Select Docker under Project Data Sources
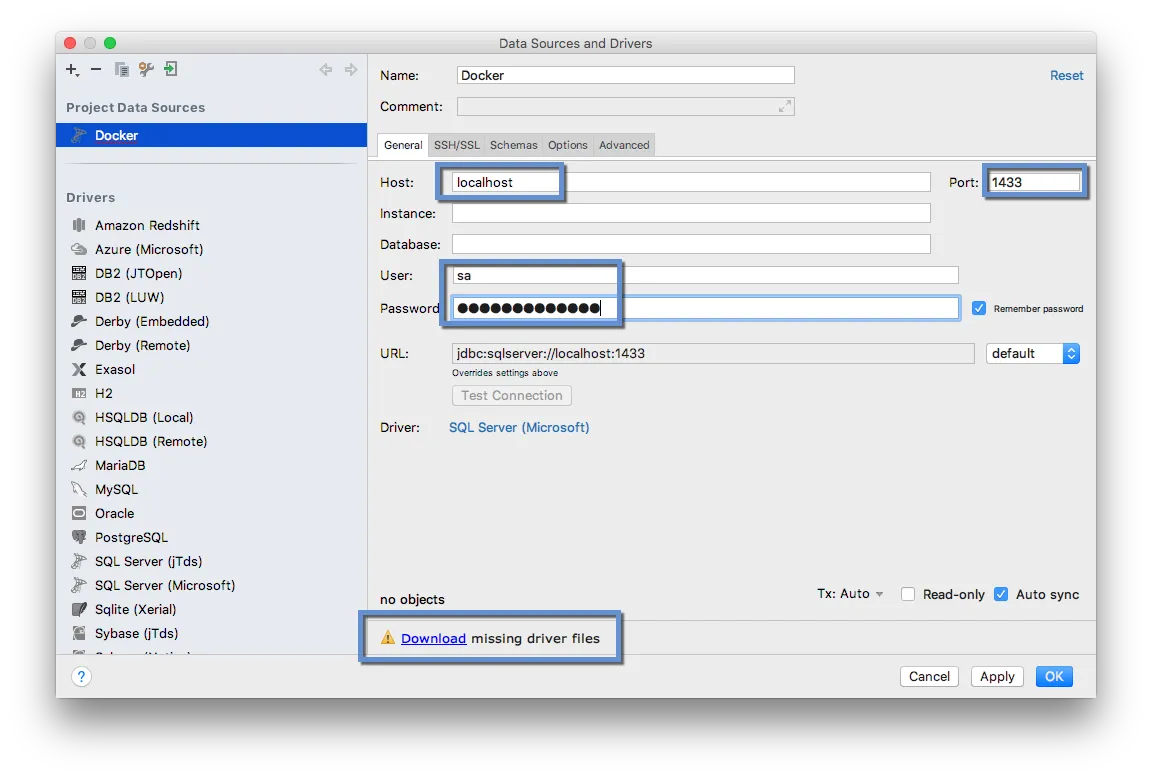Viewport: 1152px width, 778px height. coord(212,135)
